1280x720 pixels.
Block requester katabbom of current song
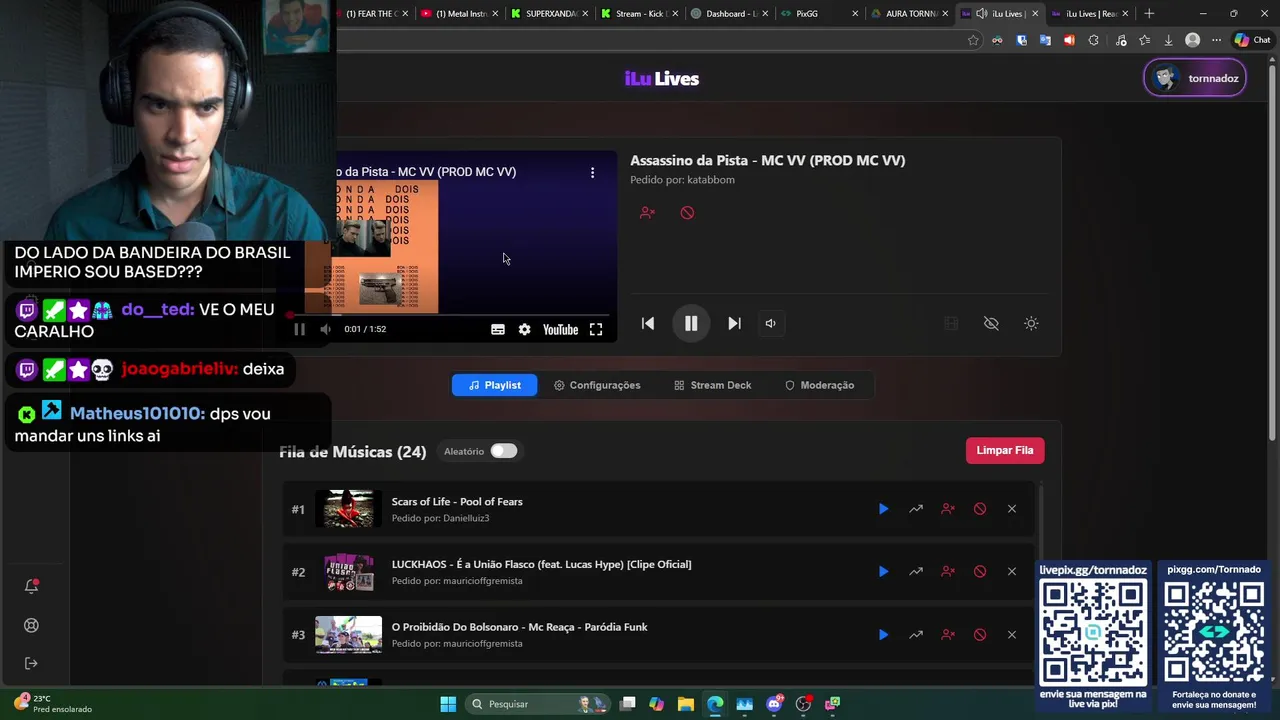[x=647, y=213]
